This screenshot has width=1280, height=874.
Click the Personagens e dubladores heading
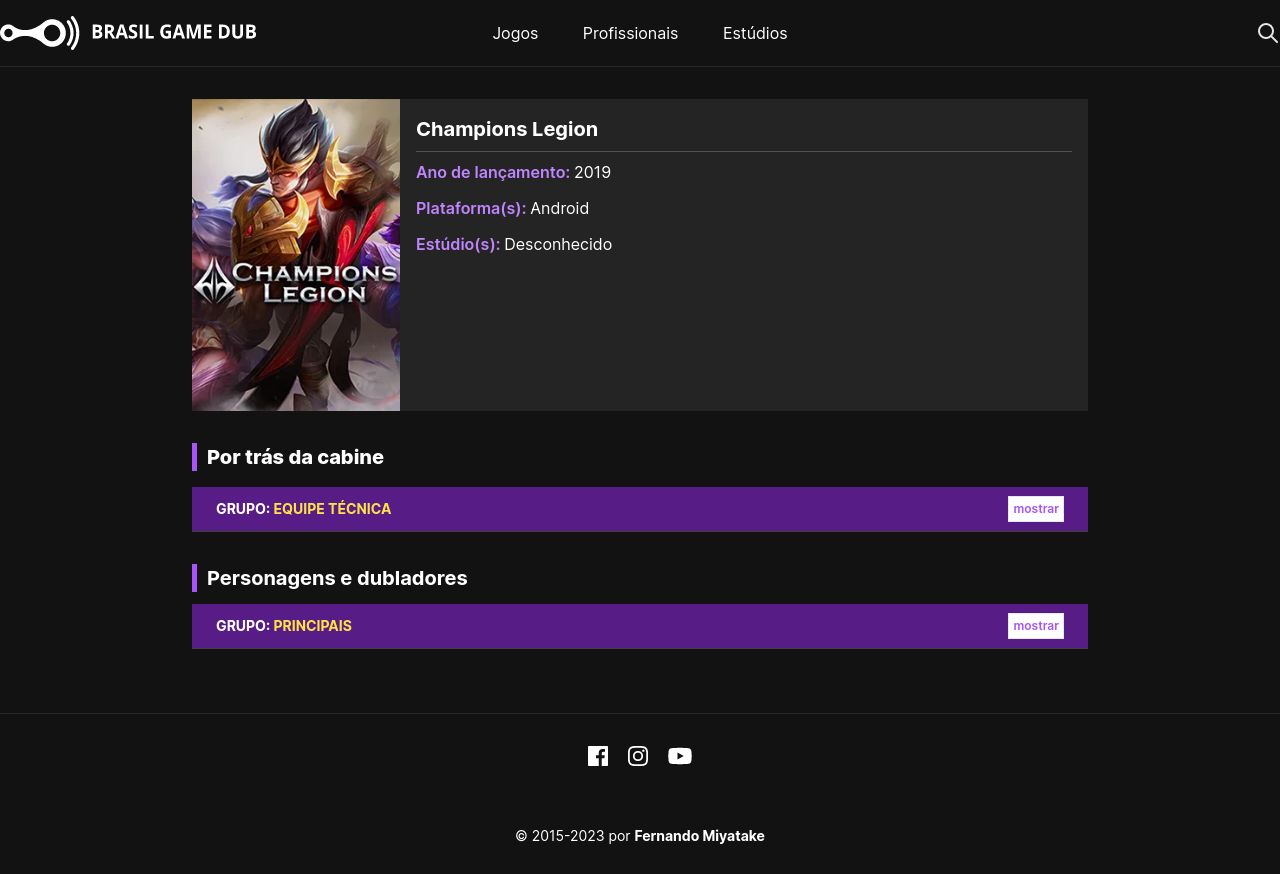(x=337, y=578)
